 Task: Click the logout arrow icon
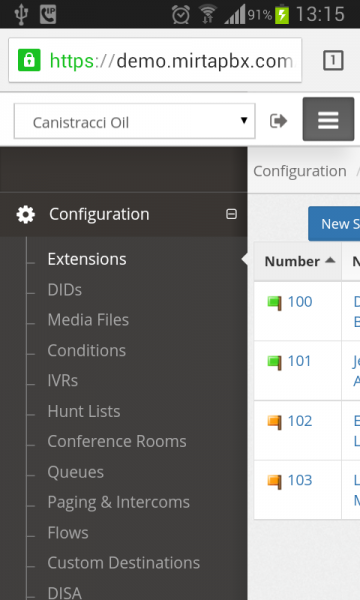(278, 121)
